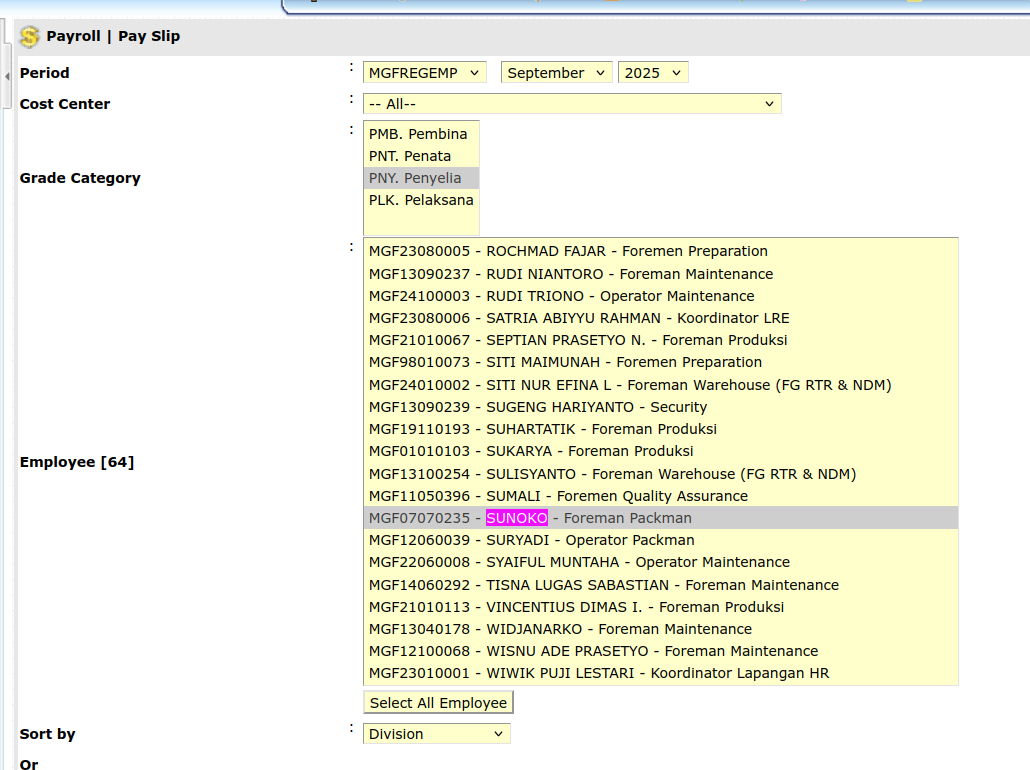Select WIWIK PUJI LESTARI, Koordinator Lapangan HR
Viewport: 1030px width, 770px height.
tap(598, 673)
